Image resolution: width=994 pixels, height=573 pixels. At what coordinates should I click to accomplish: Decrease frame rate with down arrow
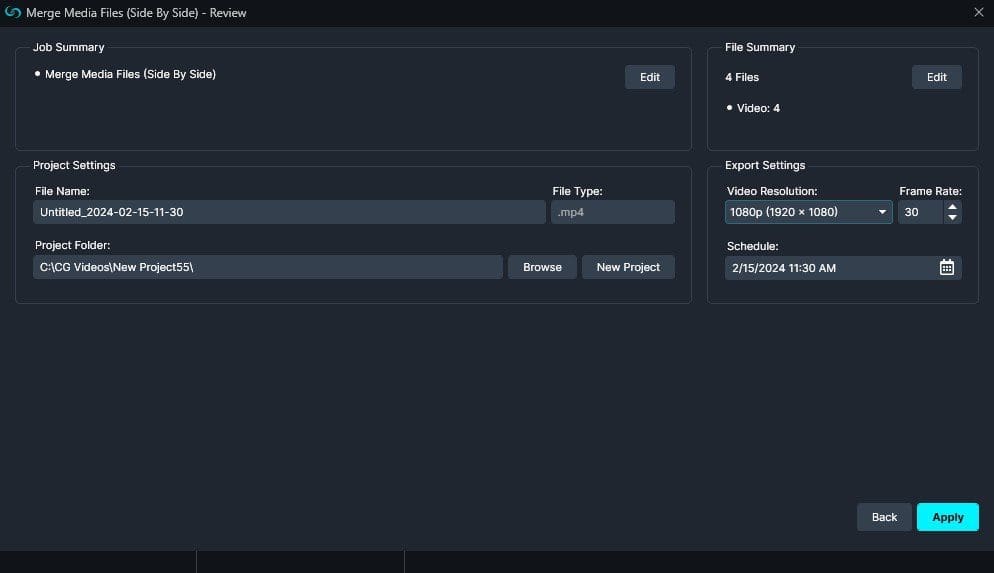pyautogui.click(x=952, y=217)
